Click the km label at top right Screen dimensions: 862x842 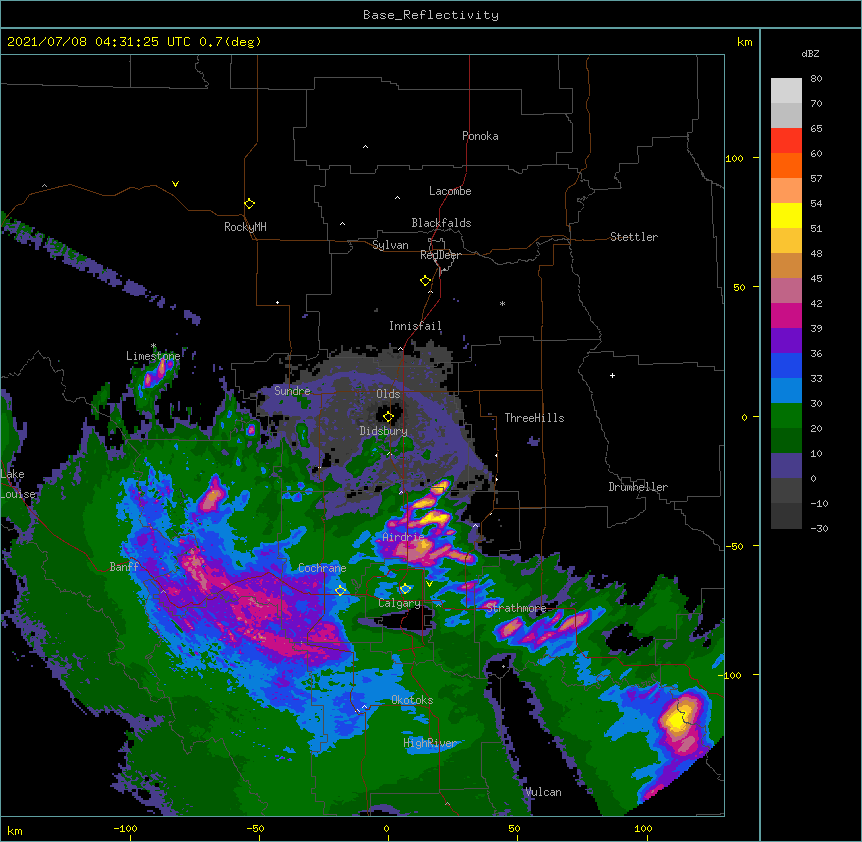(x=744, y=42)
